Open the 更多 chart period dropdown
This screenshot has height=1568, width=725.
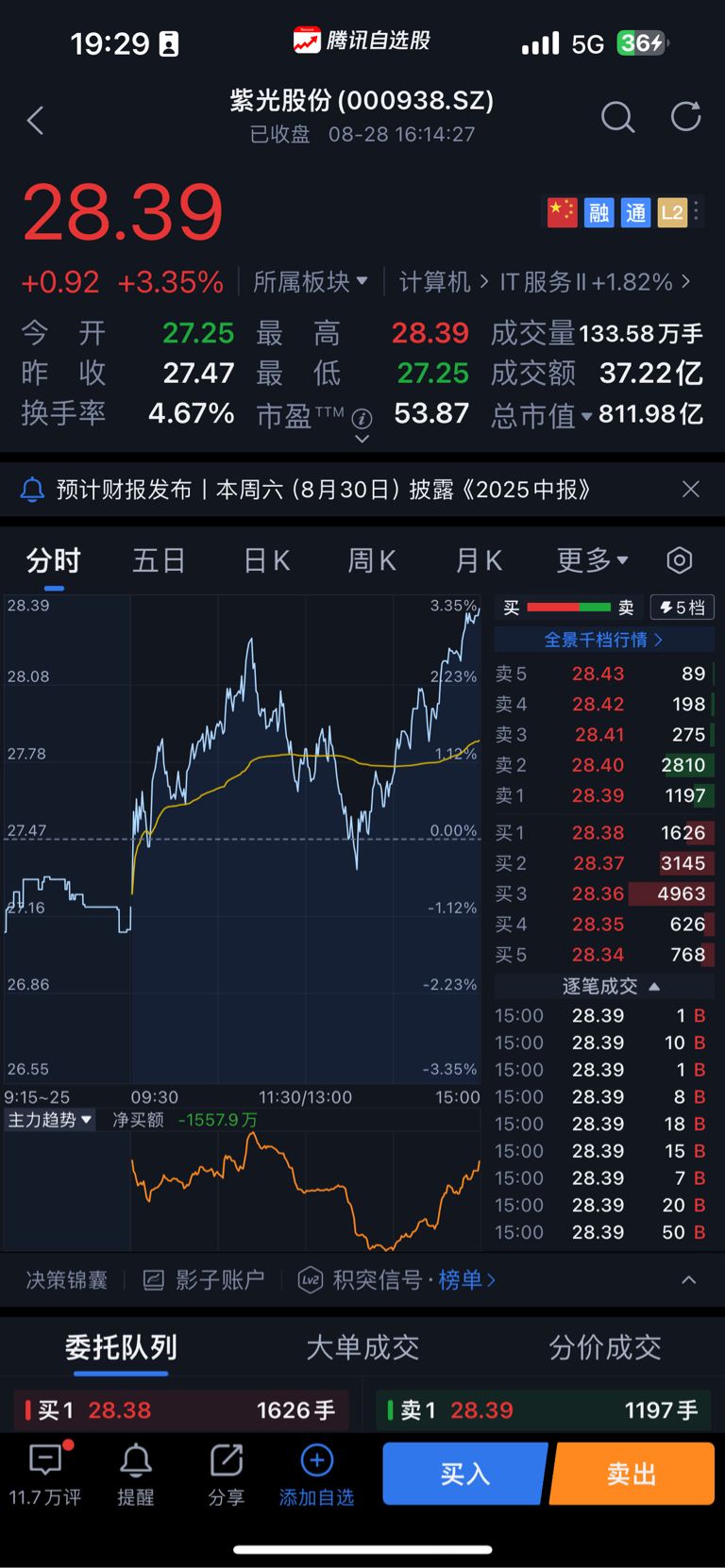pyautogui.click(x=592, y=560)
